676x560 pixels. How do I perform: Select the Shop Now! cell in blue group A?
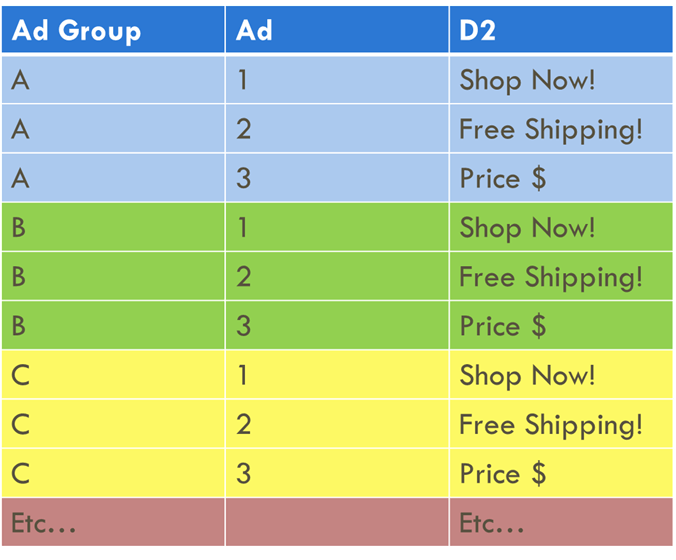click(x=527, y=80)
